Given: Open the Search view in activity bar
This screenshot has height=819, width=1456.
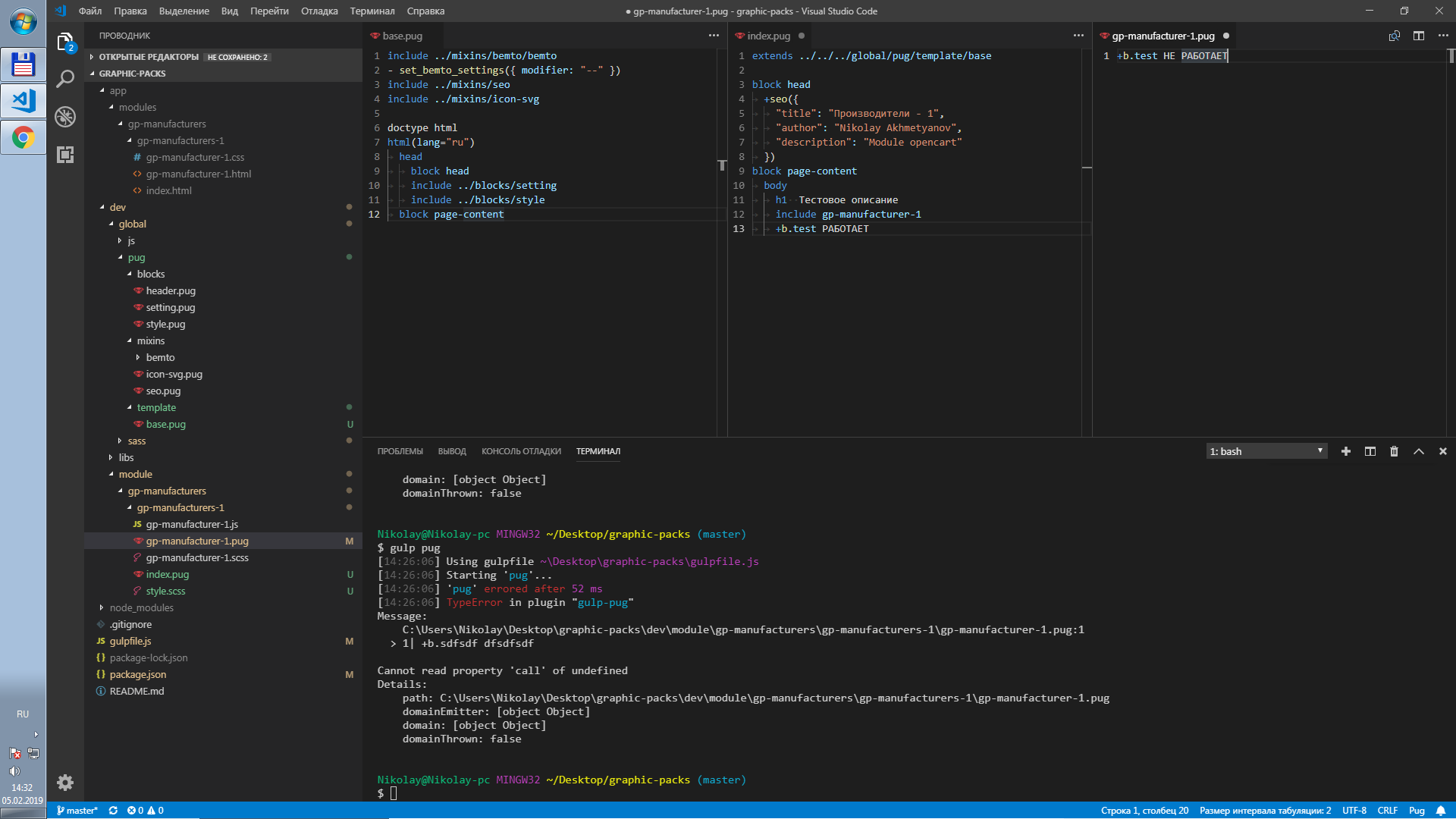Looking at the screenshot, I should point(65,79).
